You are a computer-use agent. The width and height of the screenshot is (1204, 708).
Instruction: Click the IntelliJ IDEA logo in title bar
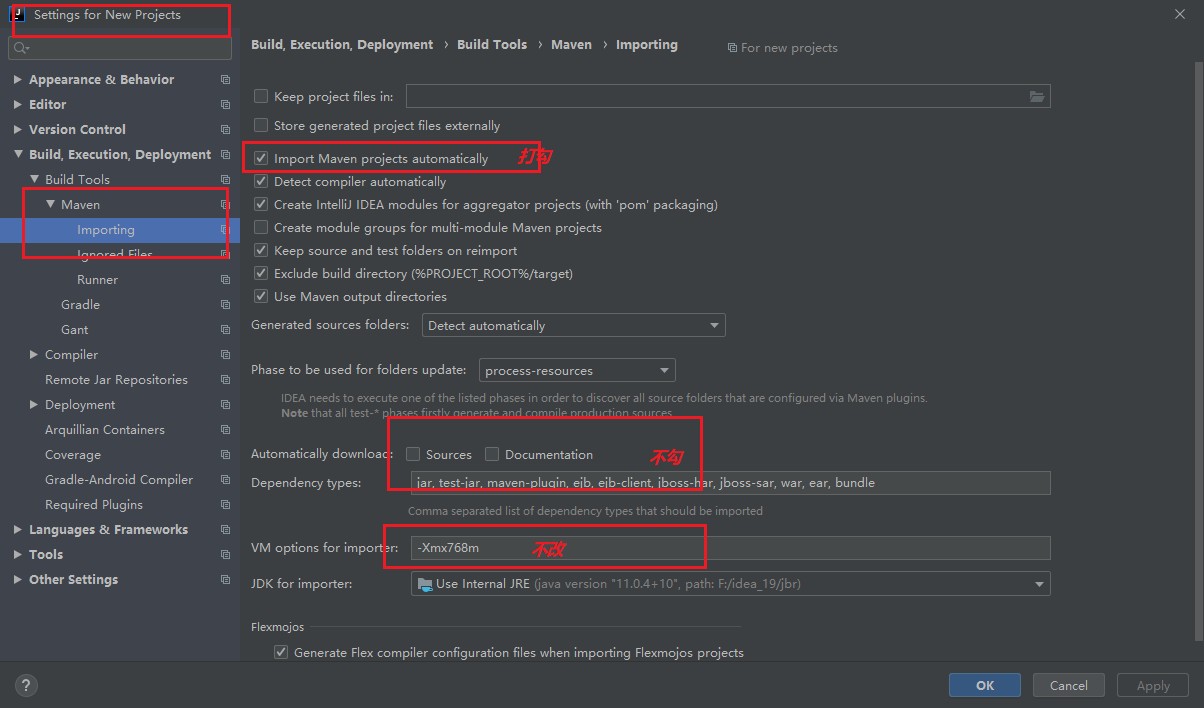tap(17, 14)
